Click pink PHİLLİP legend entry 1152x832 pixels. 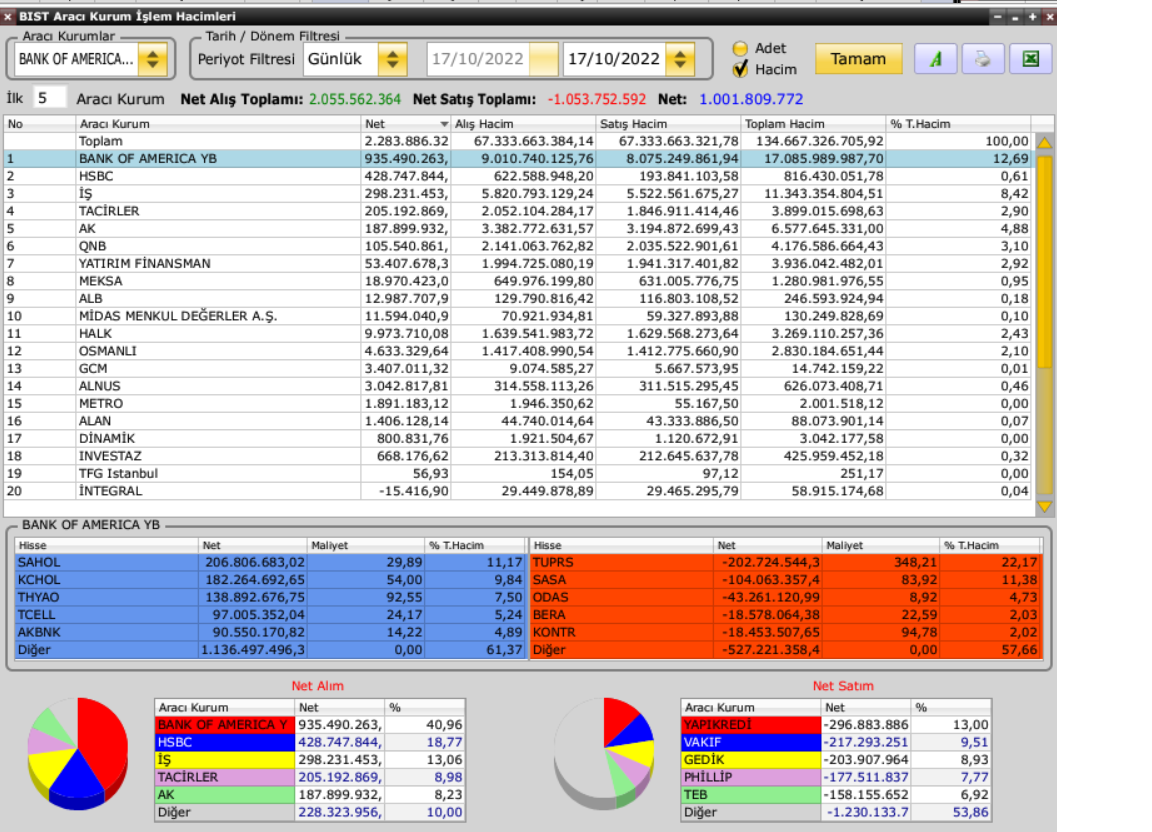[x=751, y=777]
